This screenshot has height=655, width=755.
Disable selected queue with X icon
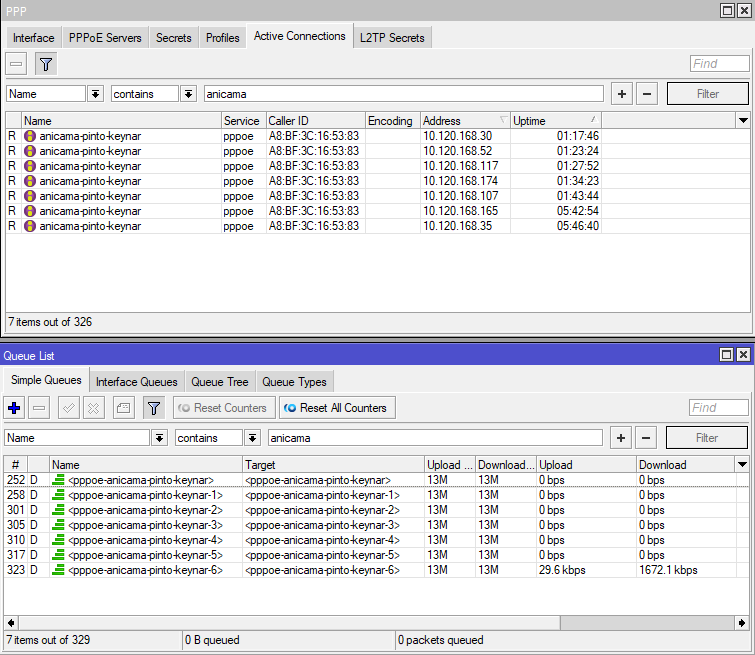pos(93,408)
